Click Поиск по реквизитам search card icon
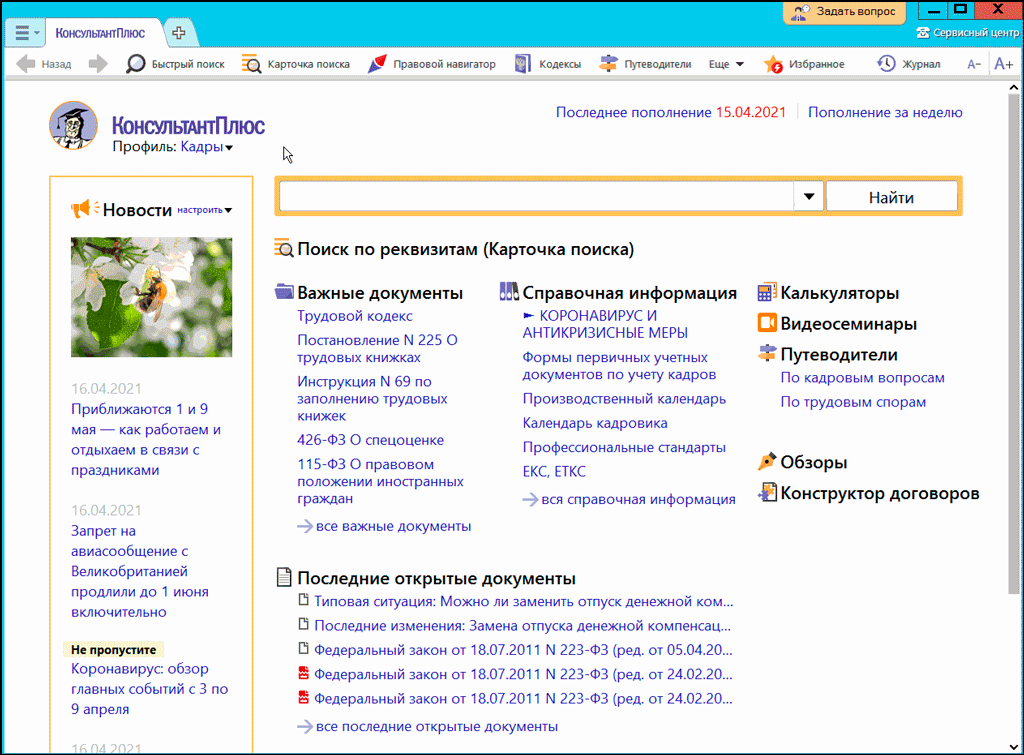This screenshot has width=1024, height=755. pyautogui.click(x=283, y=249)
